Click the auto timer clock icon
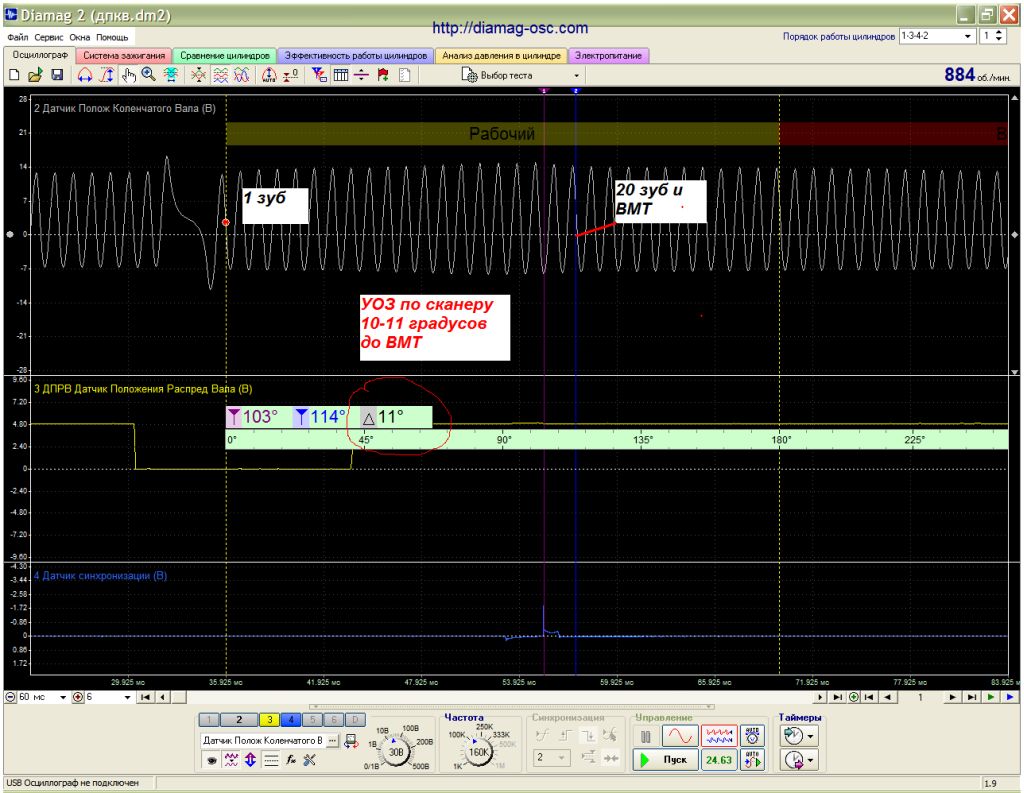Screen dimensions: 1024x793 point(752,736)
